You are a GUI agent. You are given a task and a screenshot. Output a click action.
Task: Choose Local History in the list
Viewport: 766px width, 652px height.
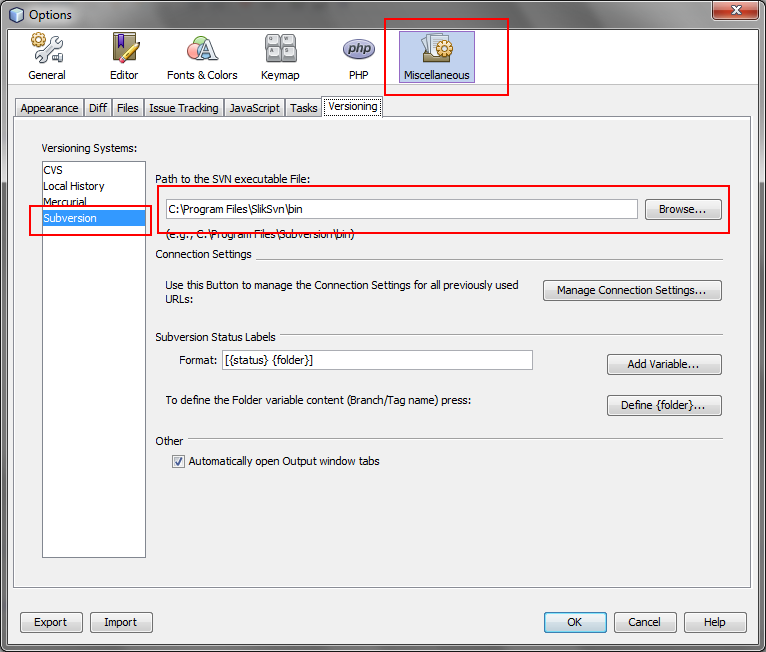(x=73, y=186)
